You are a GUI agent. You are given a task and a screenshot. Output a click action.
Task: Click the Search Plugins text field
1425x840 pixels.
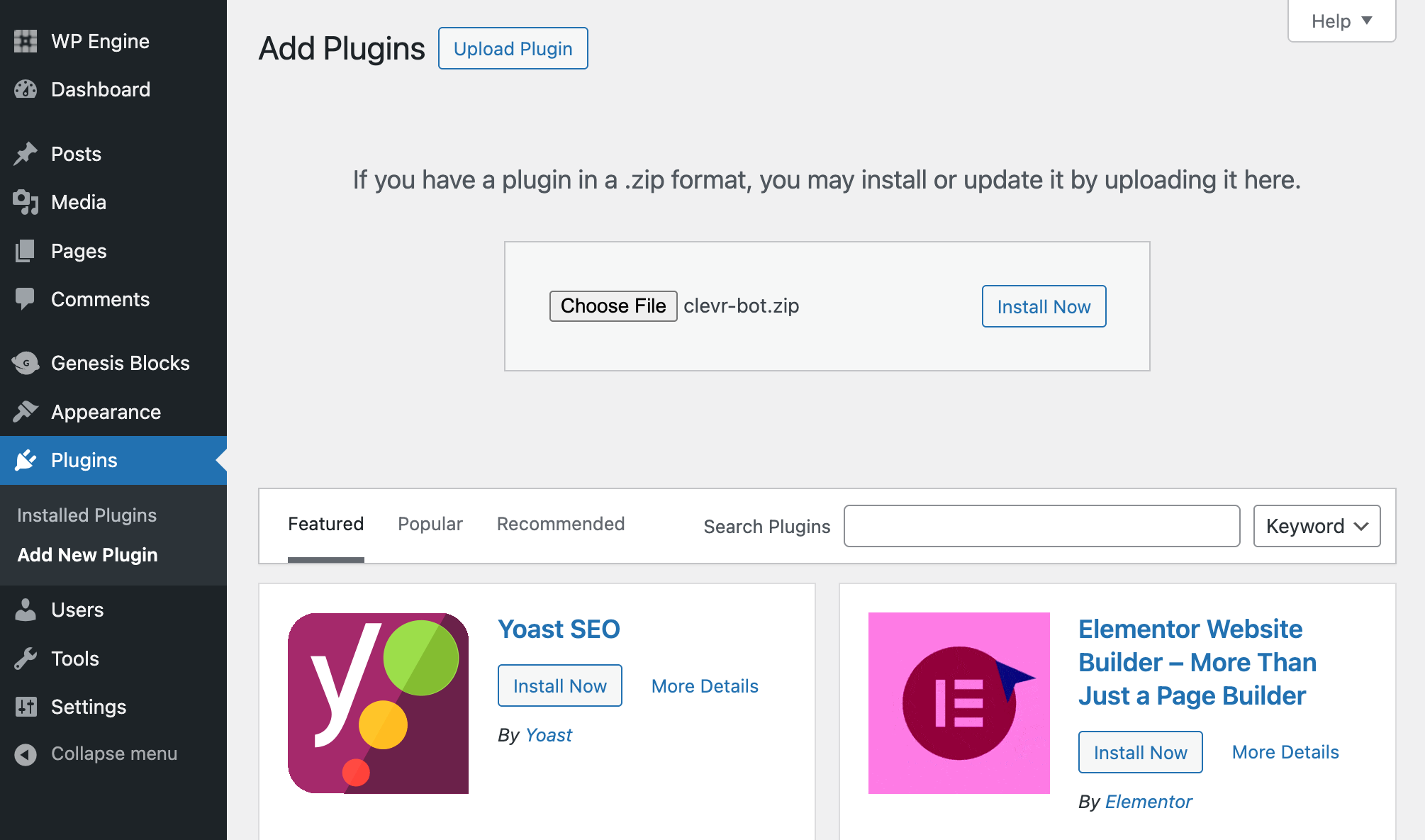point(1041,526)
